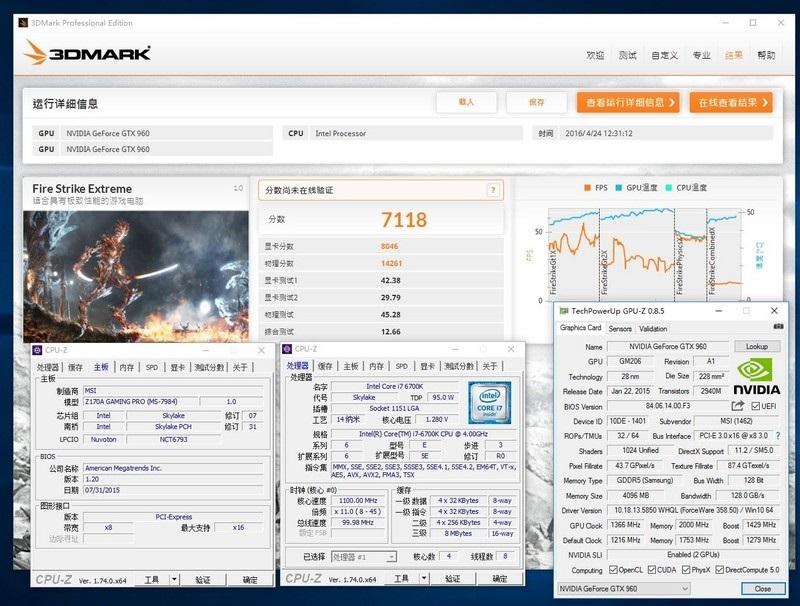
Task: Open 显卡 tab in the CPU-Z 处理器 window
Action: point(428,366)
